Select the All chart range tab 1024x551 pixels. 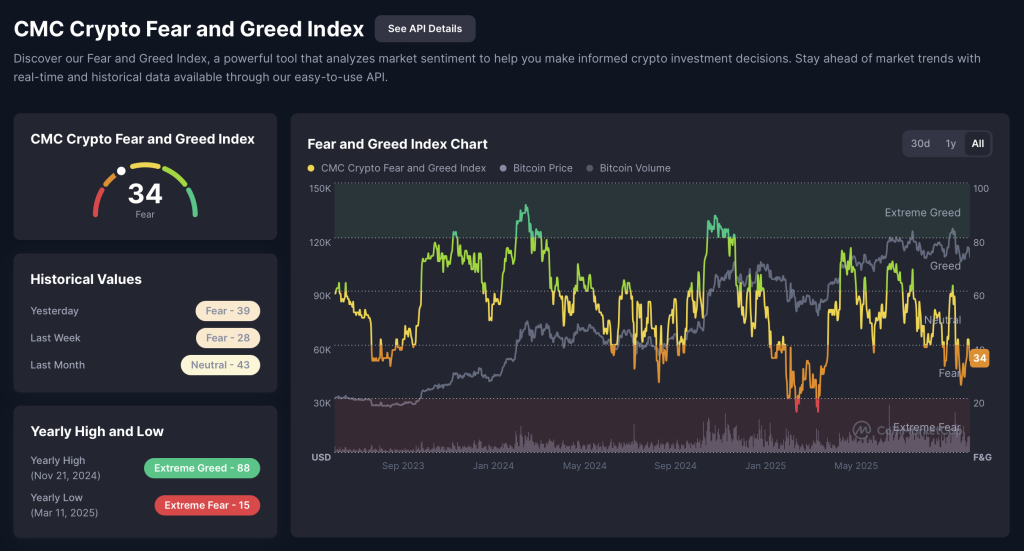(x=978, y=144)
